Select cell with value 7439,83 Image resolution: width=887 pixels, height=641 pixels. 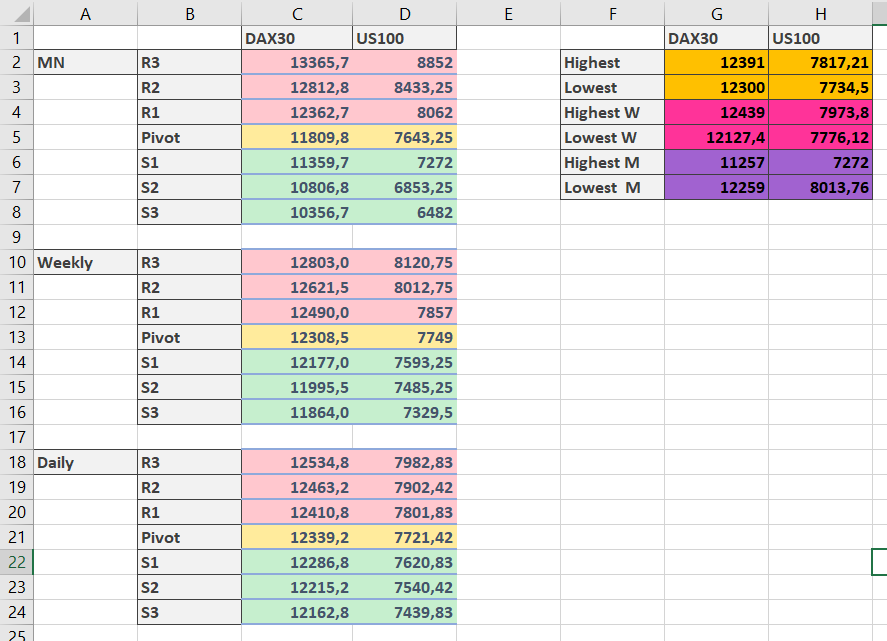click(404, 612)
